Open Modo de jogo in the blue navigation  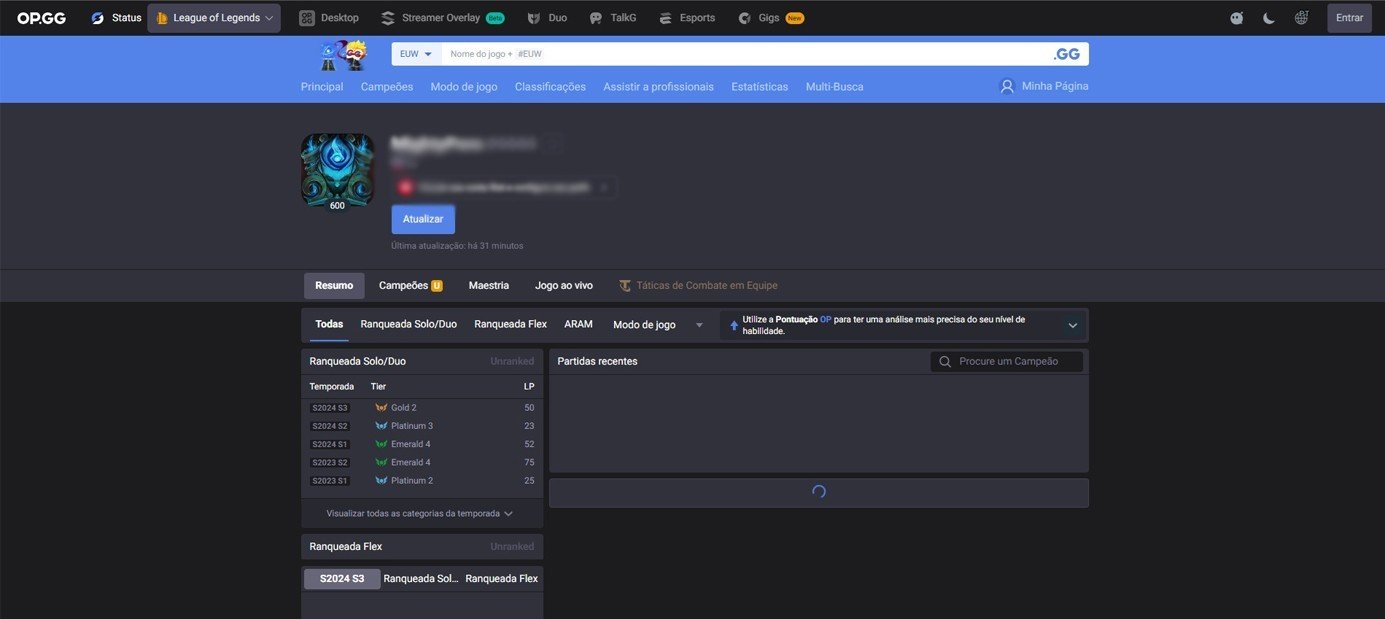[464, 87]
